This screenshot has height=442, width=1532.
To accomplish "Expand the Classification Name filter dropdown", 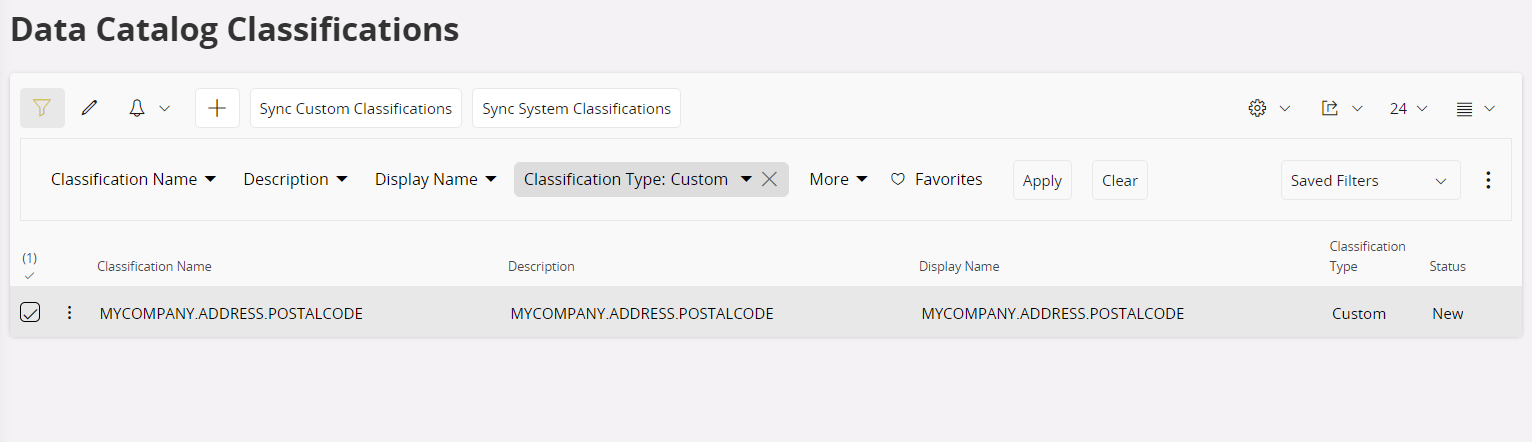I will pyautogui.click(x=134, y=180).
